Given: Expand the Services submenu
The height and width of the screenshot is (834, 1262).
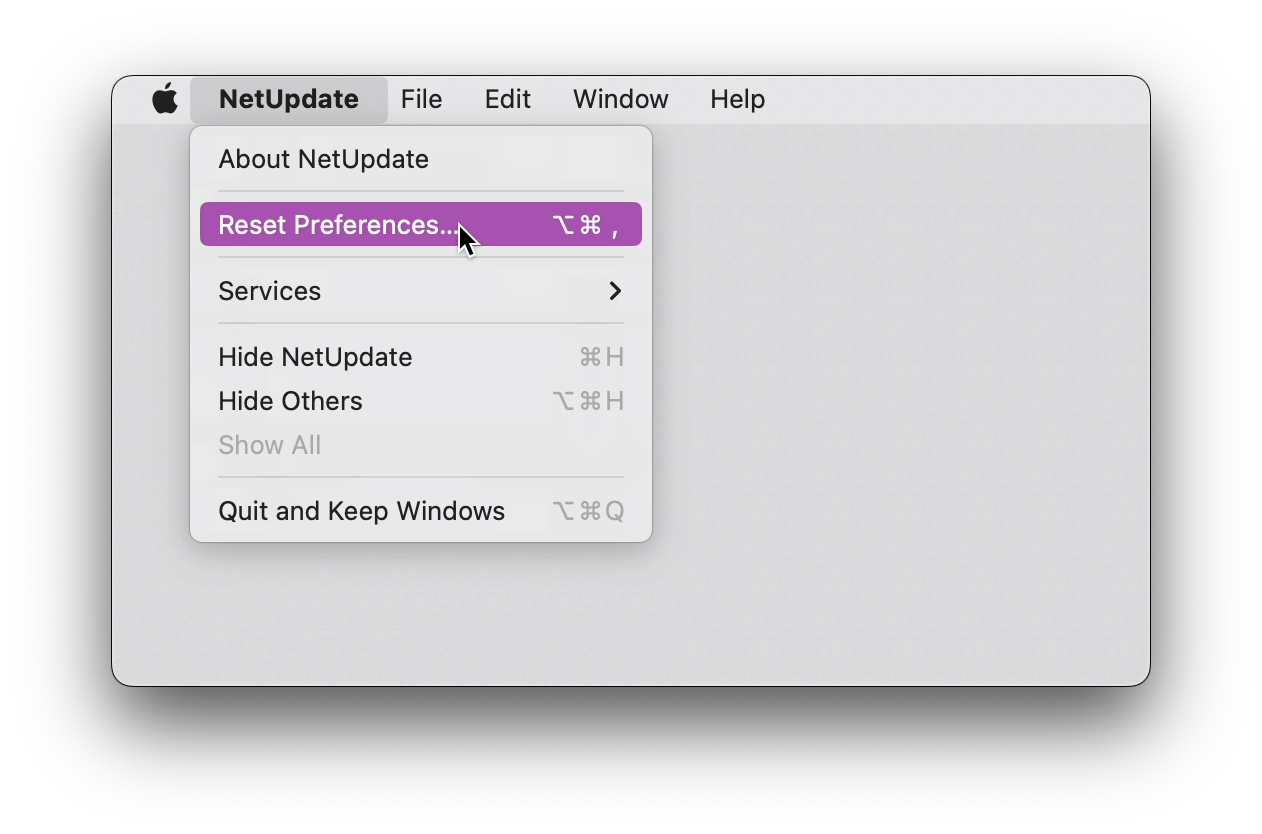Looking at the screenshot, I should 421,291.
